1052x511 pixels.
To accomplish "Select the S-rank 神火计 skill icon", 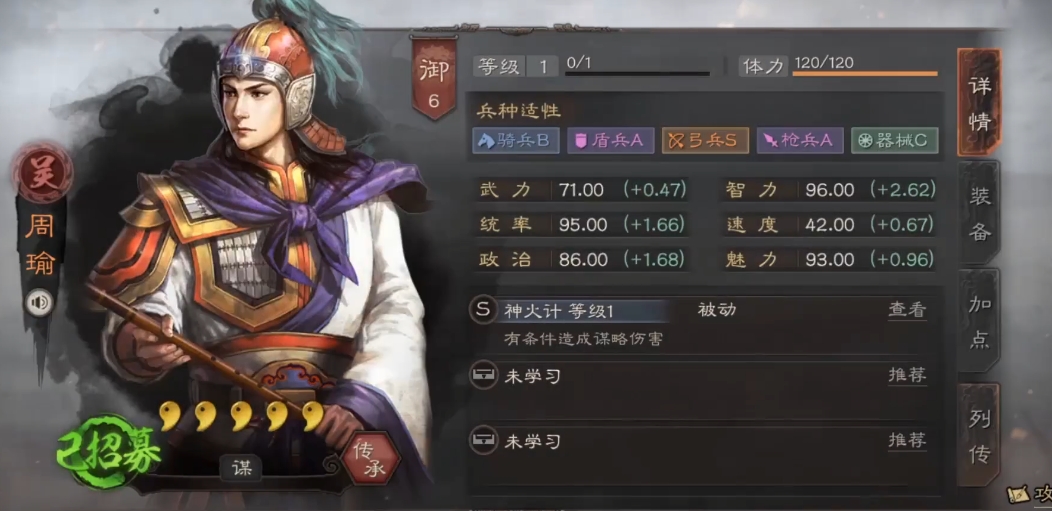I will tap(482, 310).
